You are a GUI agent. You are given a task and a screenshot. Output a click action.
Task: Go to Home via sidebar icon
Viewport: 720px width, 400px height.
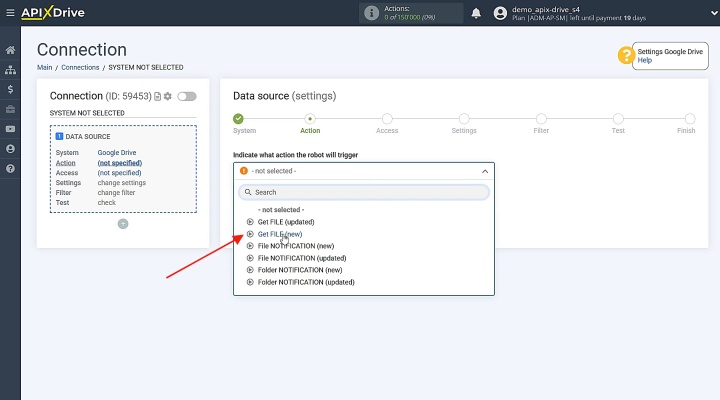10,50
